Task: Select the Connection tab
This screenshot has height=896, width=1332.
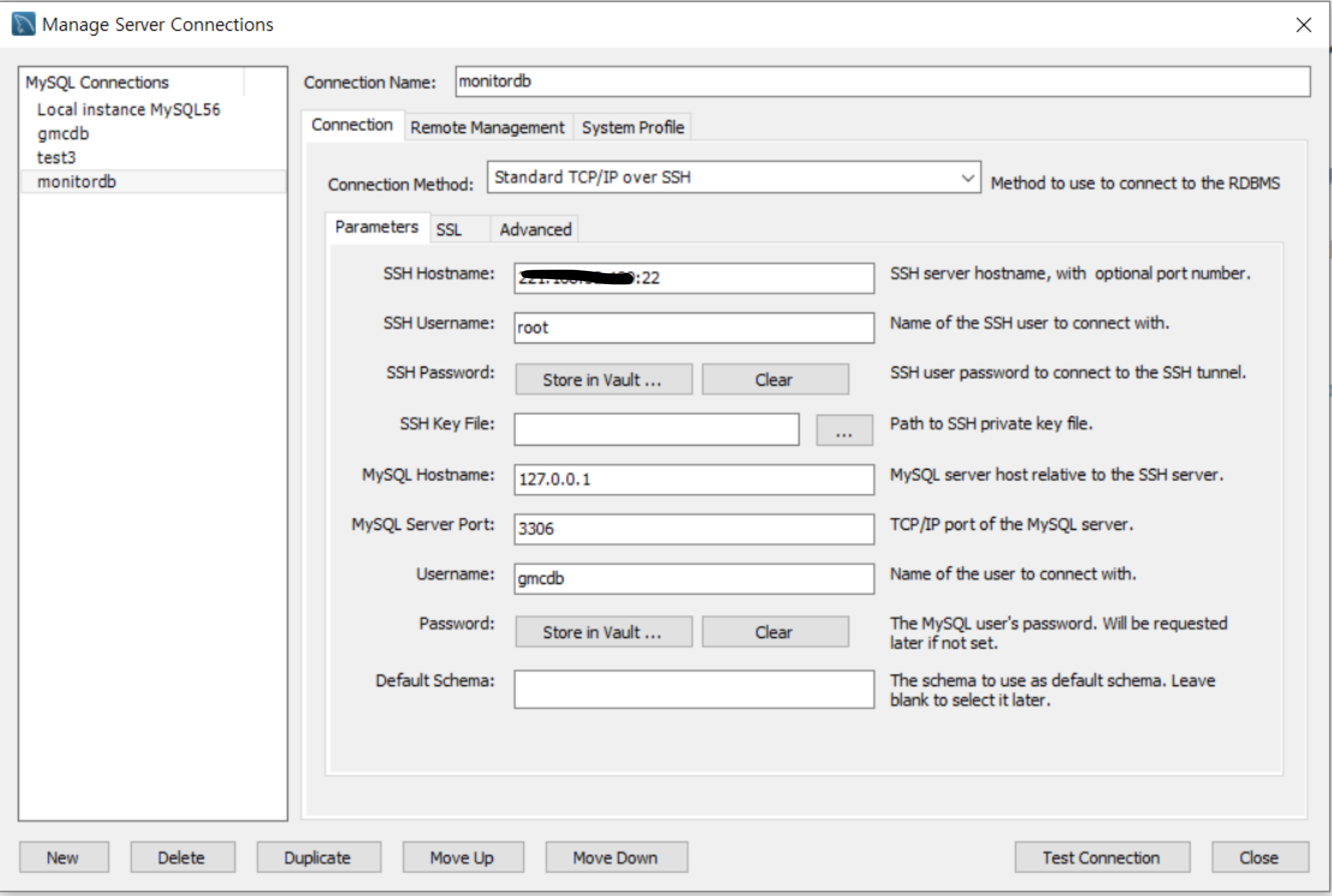Action: pos(352,125)
